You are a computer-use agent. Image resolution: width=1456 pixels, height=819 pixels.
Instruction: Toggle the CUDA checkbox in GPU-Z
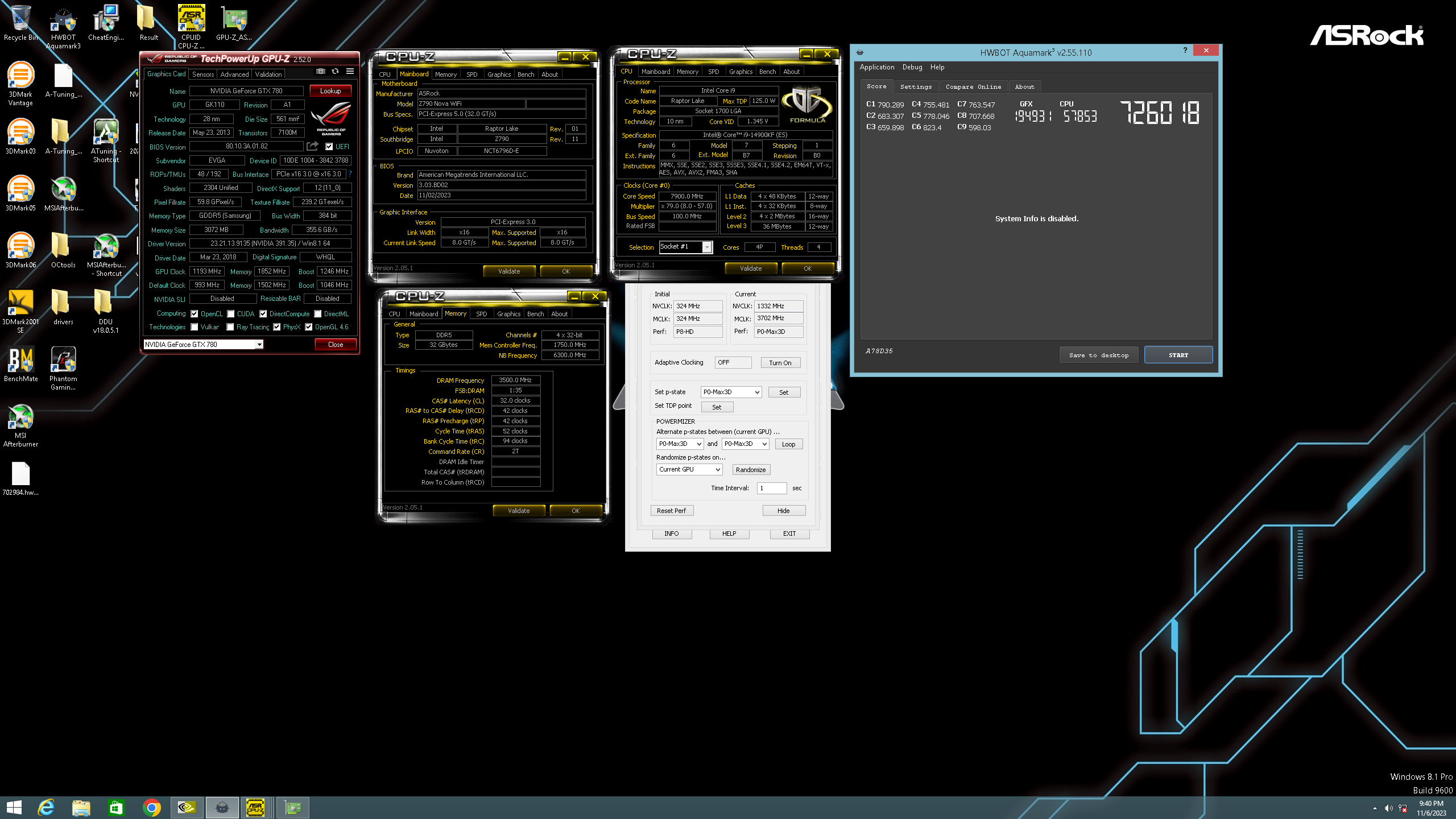pyautogui.click(x=231, y=314)
